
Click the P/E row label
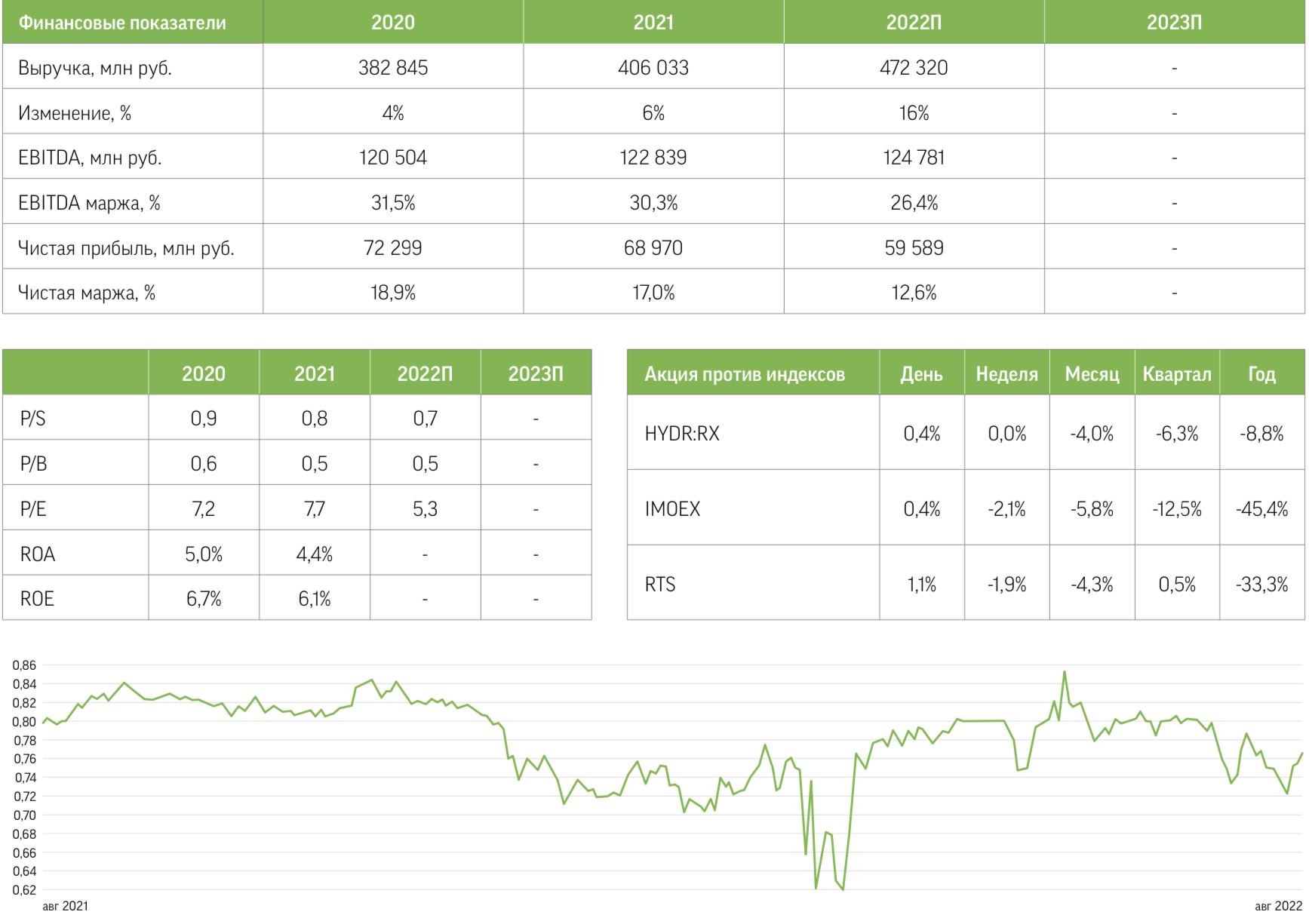(x=33, y=509)
